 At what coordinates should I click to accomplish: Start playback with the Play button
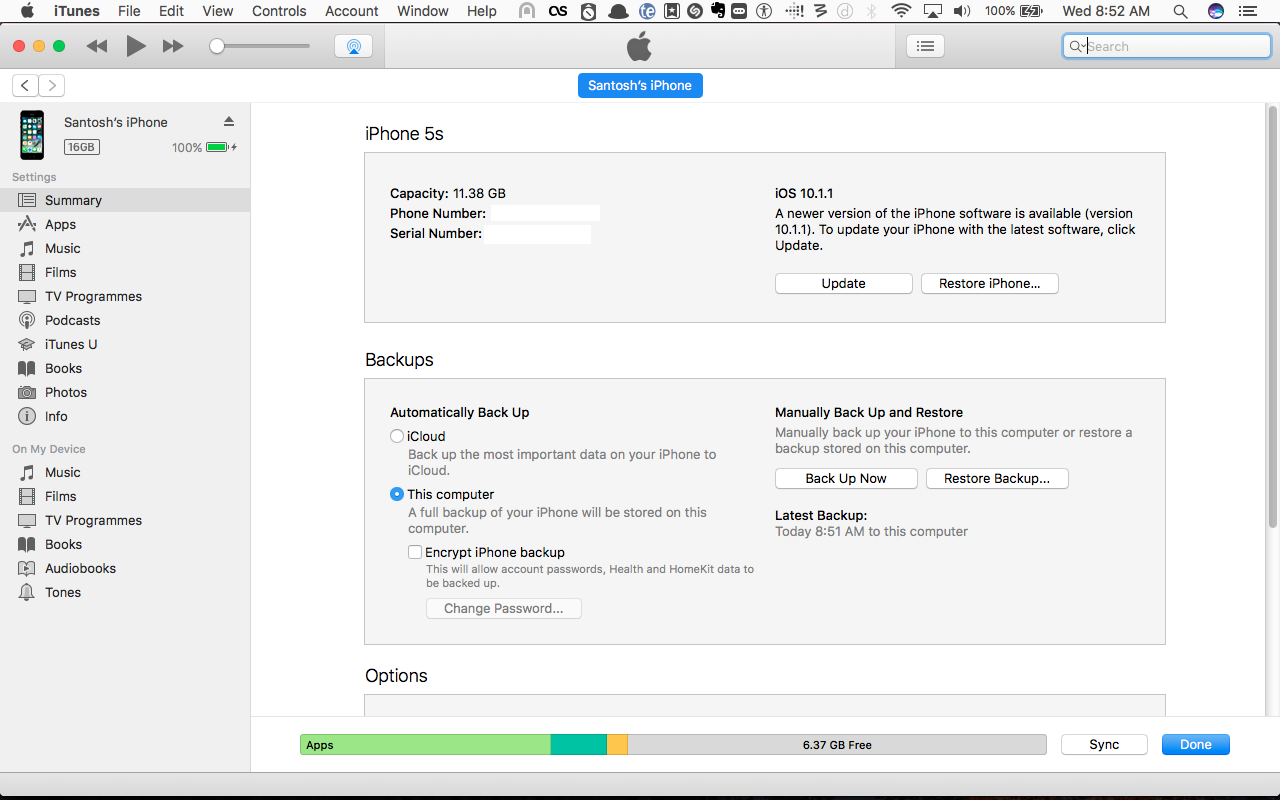136,46
